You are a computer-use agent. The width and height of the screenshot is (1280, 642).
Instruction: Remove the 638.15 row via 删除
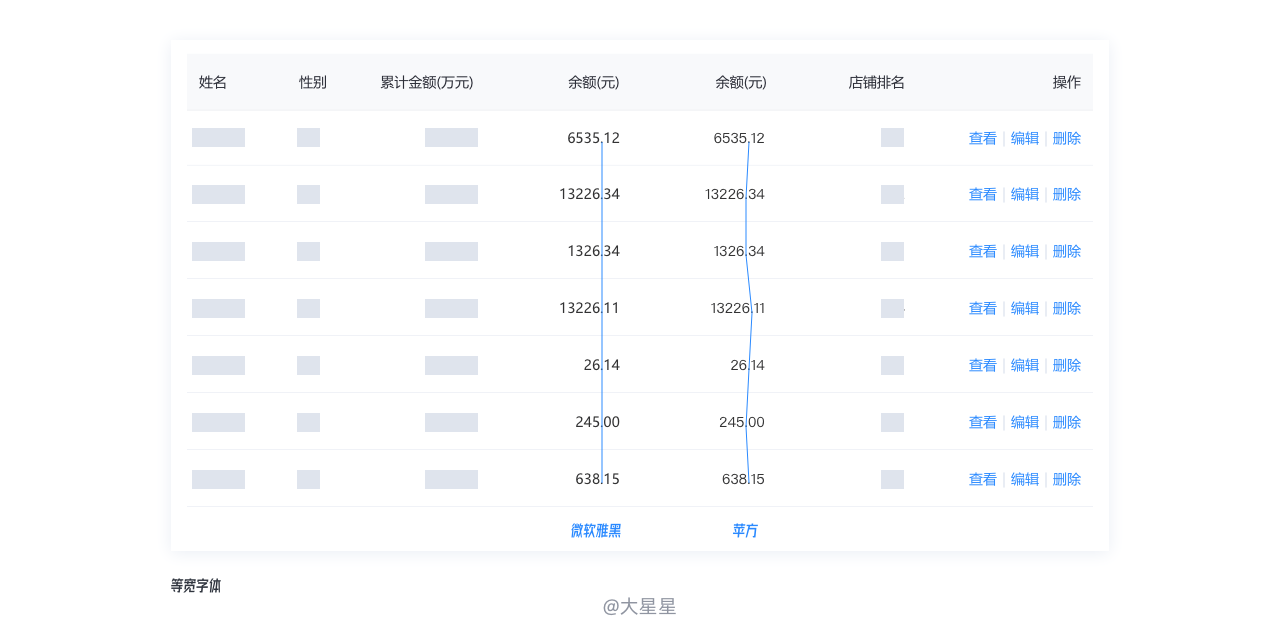(1067, 479)
